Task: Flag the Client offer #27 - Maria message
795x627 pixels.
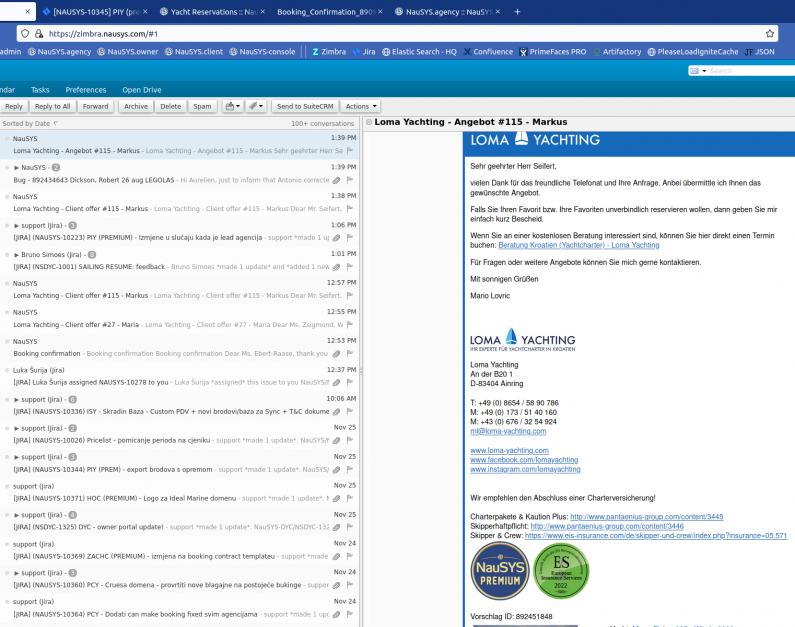Action: coord(350,324)
